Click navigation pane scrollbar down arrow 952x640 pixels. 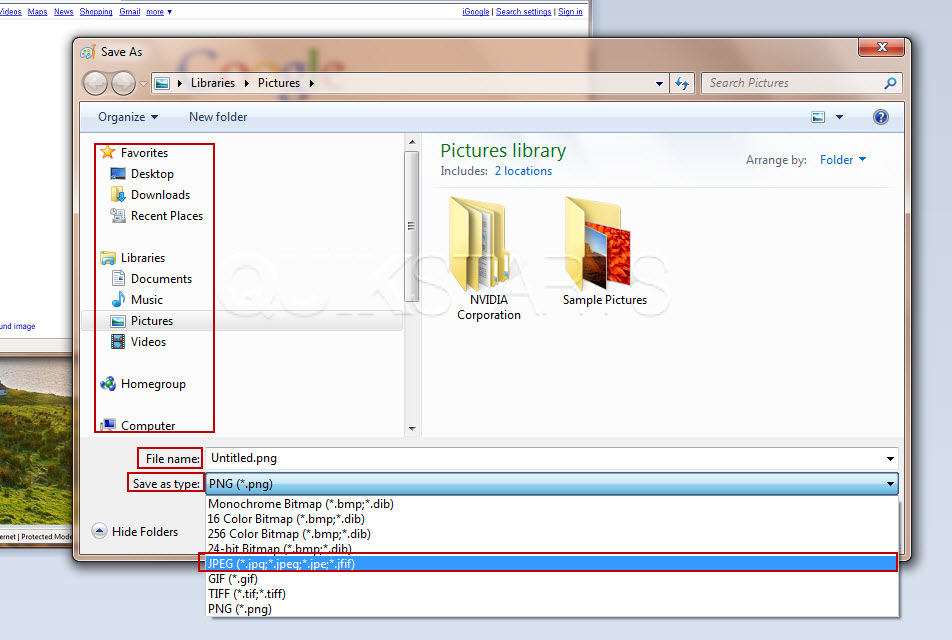(x=412, y=428)
